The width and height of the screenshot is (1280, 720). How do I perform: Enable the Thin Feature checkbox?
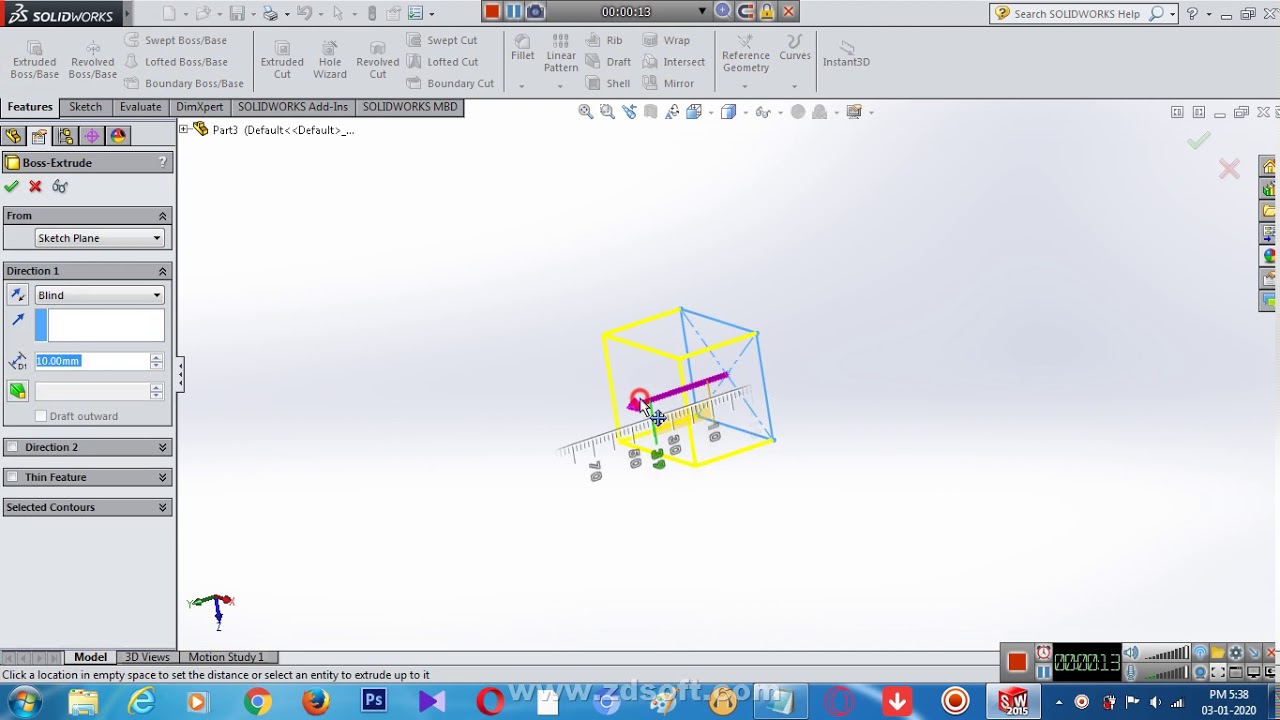12,477
